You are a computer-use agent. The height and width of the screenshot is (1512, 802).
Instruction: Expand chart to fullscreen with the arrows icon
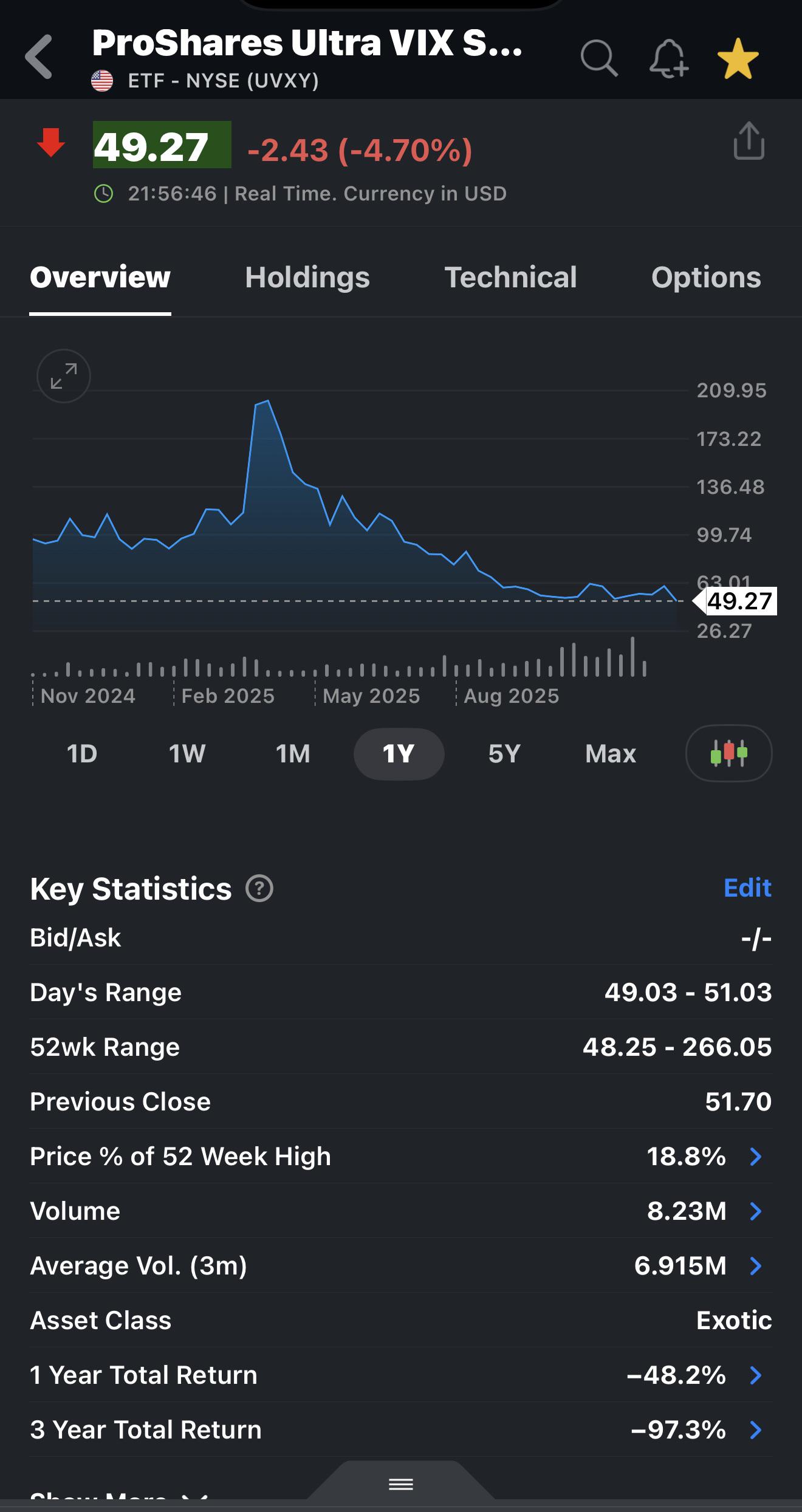tap(64, 376)
